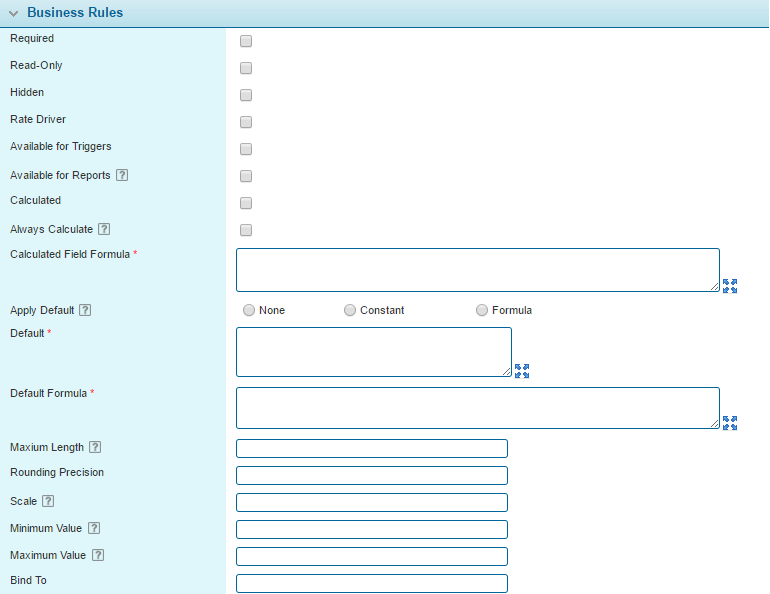Select the Constant radio option
Screen dimensions: 770x594
(x=350, y=310)
